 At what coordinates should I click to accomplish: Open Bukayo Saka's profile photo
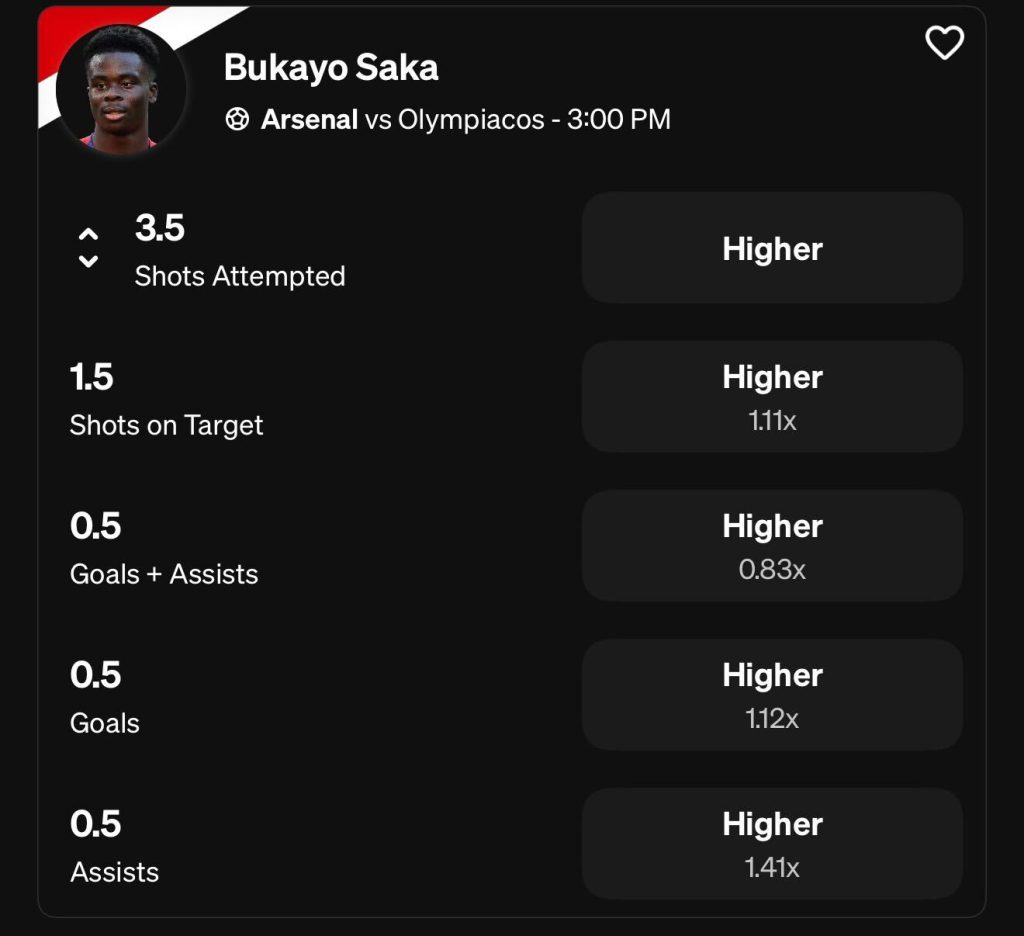click(x=121, y=92)
